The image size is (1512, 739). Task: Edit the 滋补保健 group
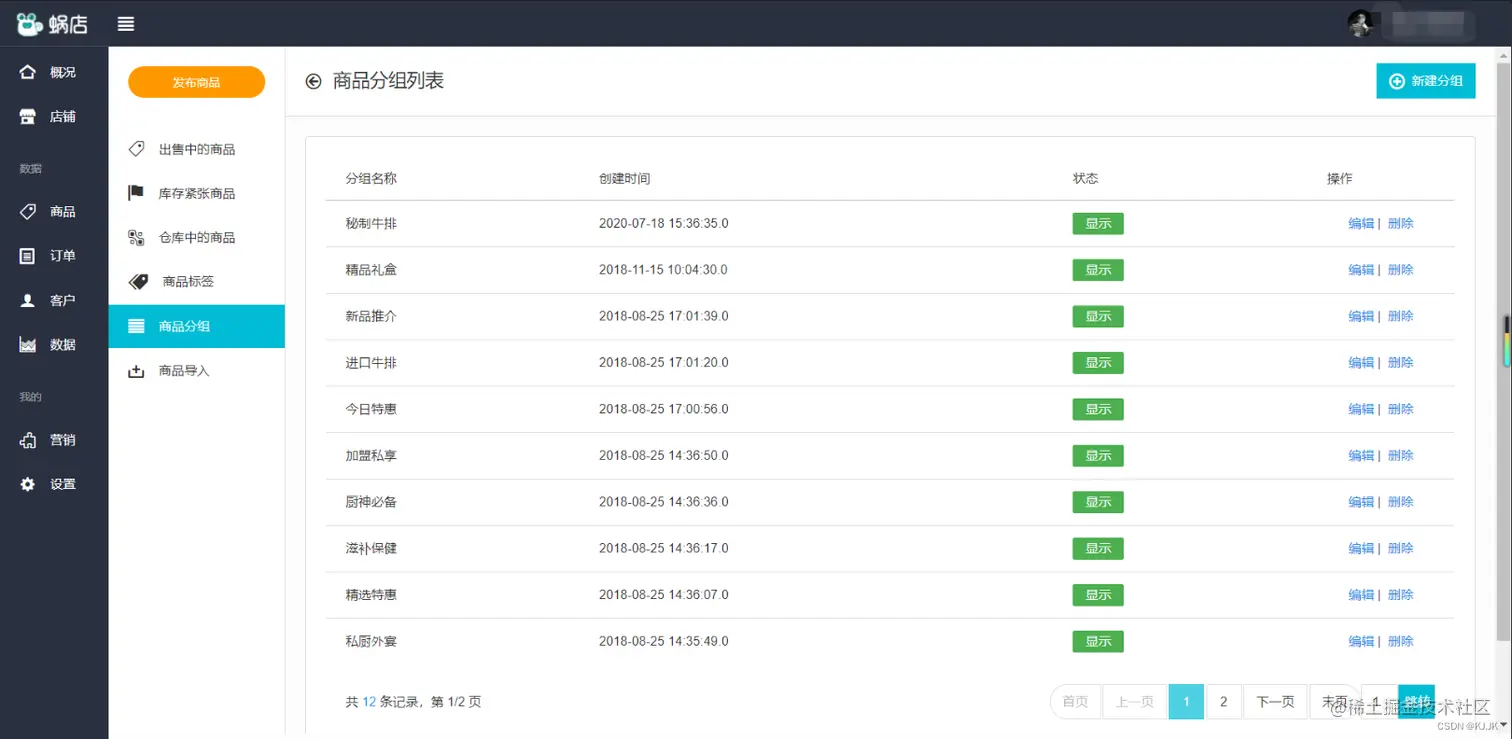click(1361, 548)
